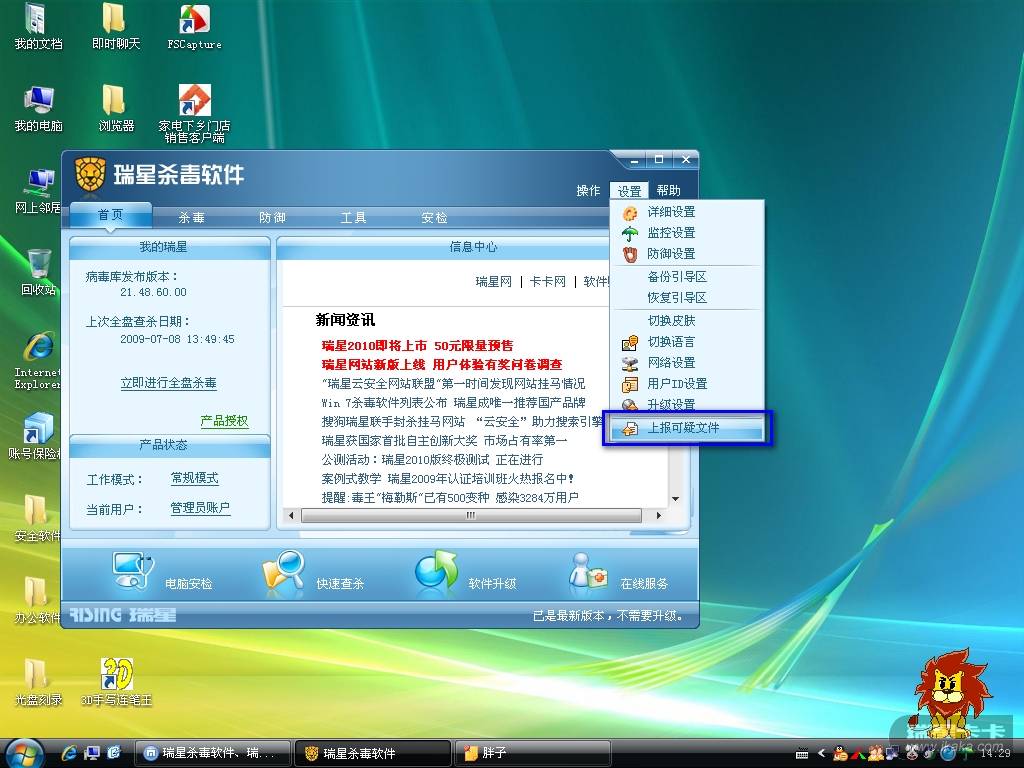Open the 产品授权 link
Image resolution: width=1024 pixels, height=768 pixels.
click(224, 421)
